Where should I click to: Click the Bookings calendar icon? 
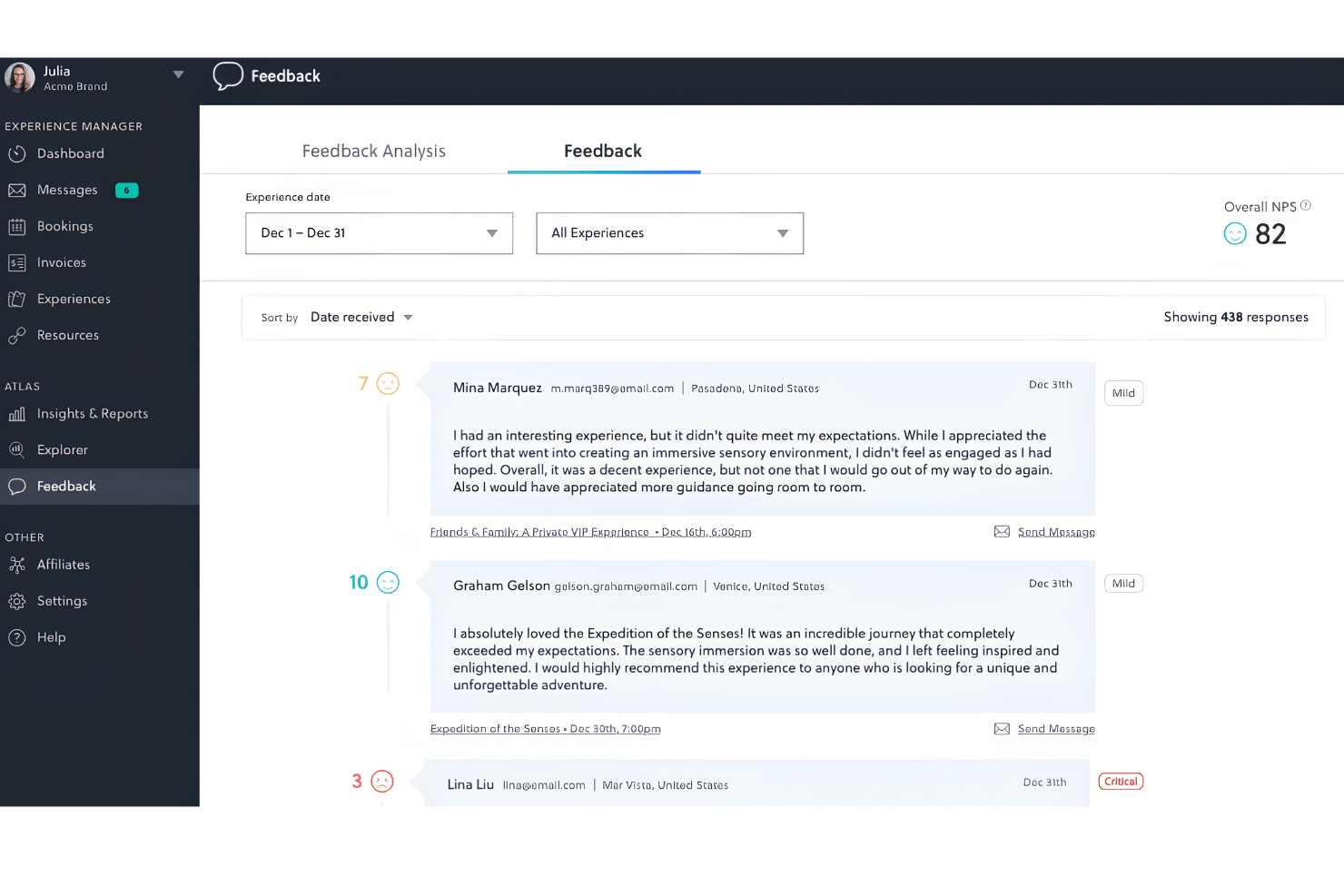tap(17, 227)
